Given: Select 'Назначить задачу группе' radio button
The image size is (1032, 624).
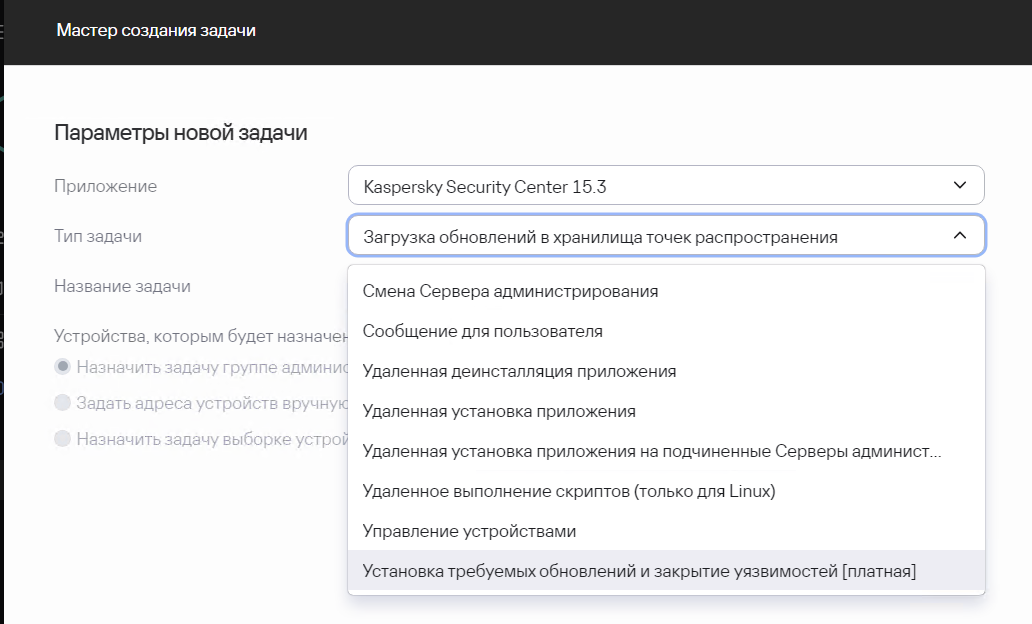Looking at the screenshot, I should pyautogui.click(x=63, y=367).
